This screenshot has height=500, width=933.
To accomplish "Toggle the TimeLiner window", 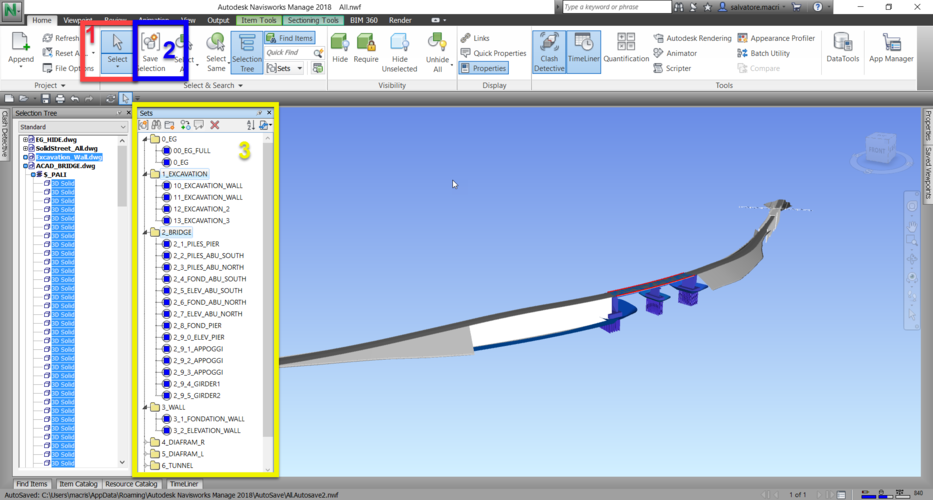I will (x=583, y=52).
